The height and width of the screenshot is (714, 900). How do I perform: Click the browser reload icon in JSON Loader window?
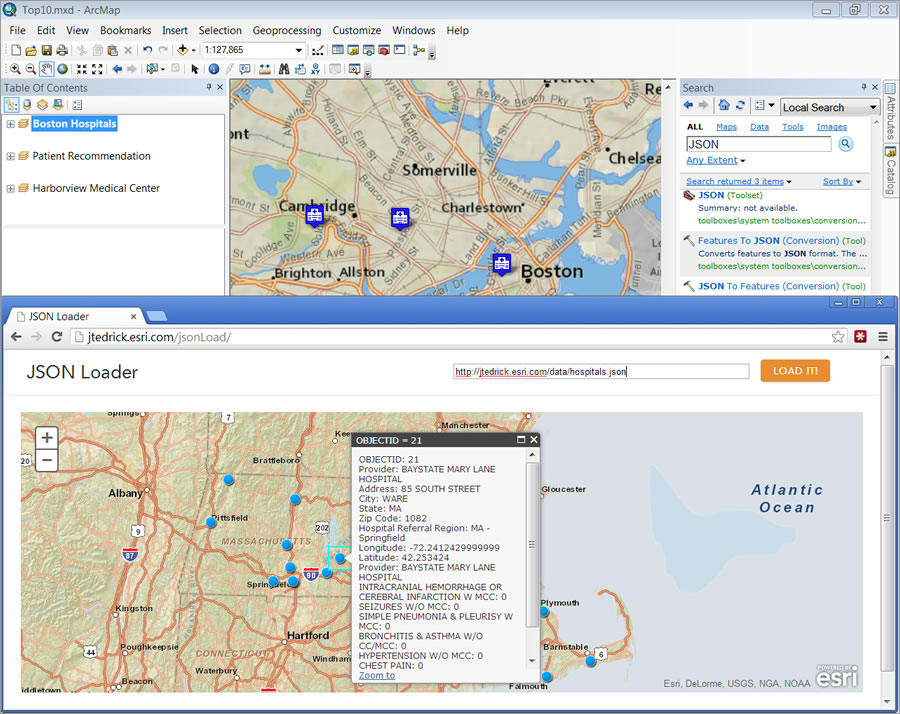(56, 337)
